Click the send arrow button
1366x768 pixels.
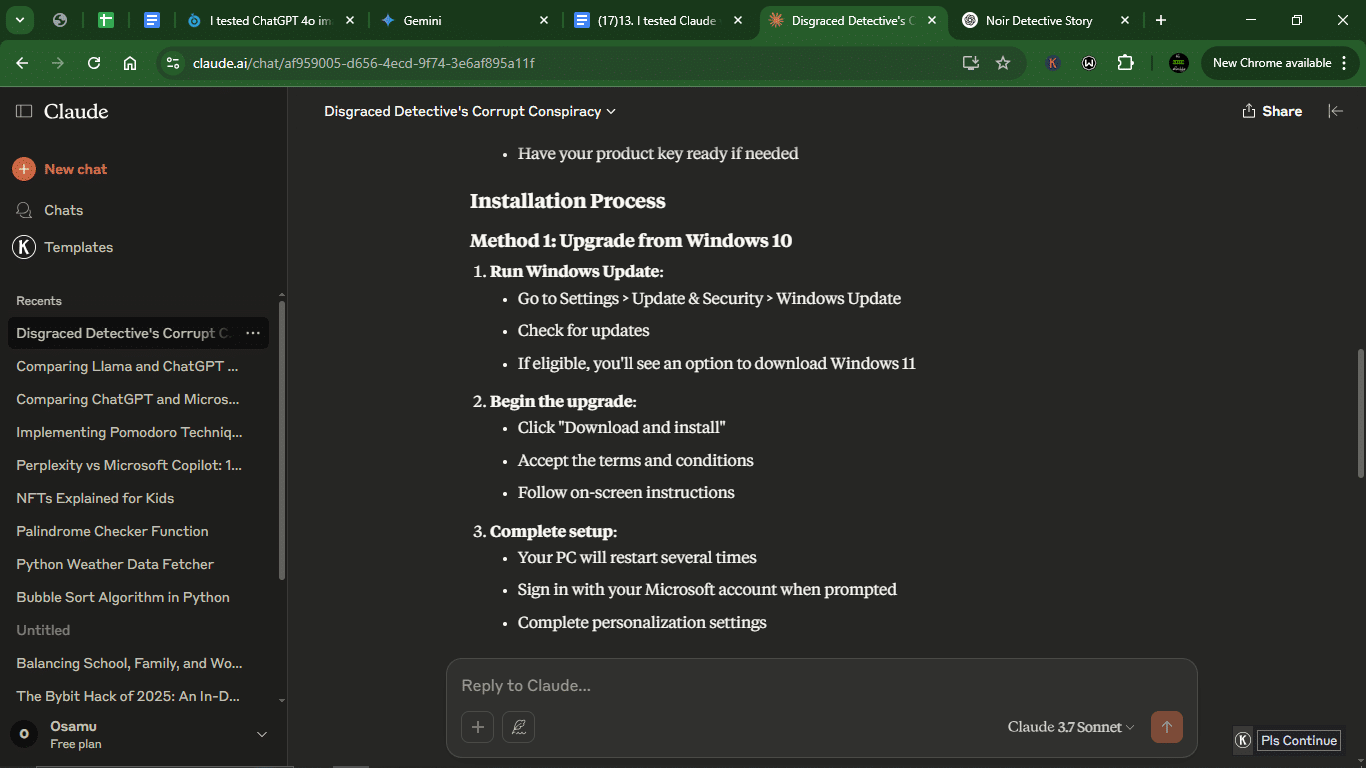tap(1167, 727)
